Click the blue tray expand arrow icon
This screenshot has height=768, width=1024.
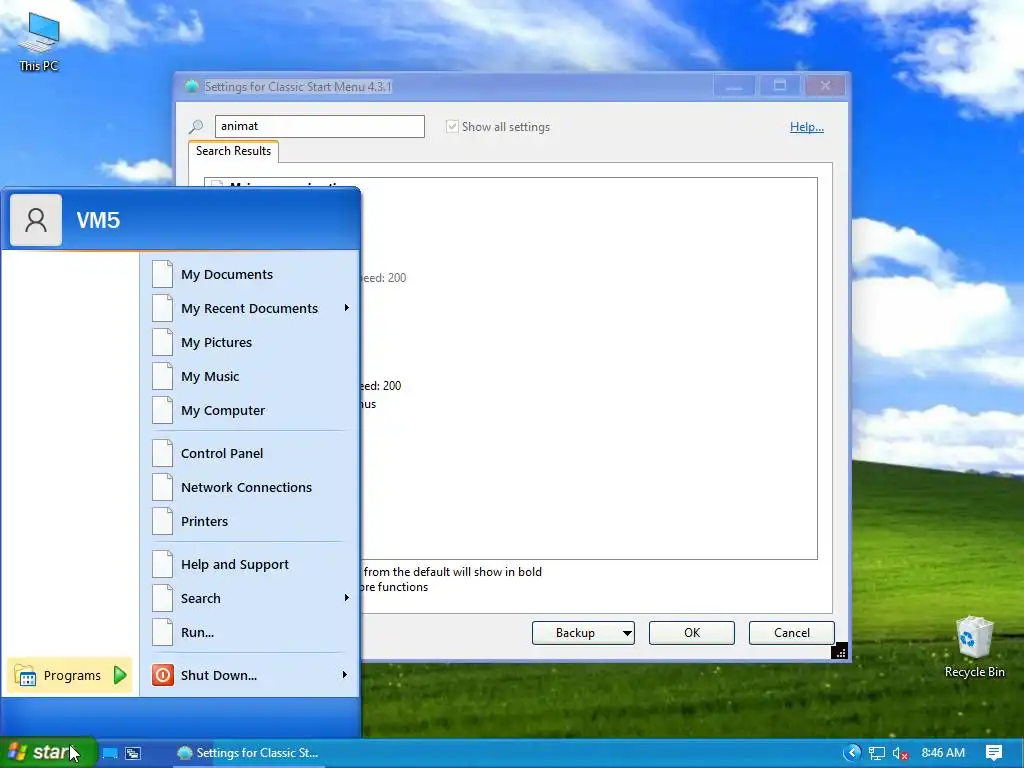852,752
